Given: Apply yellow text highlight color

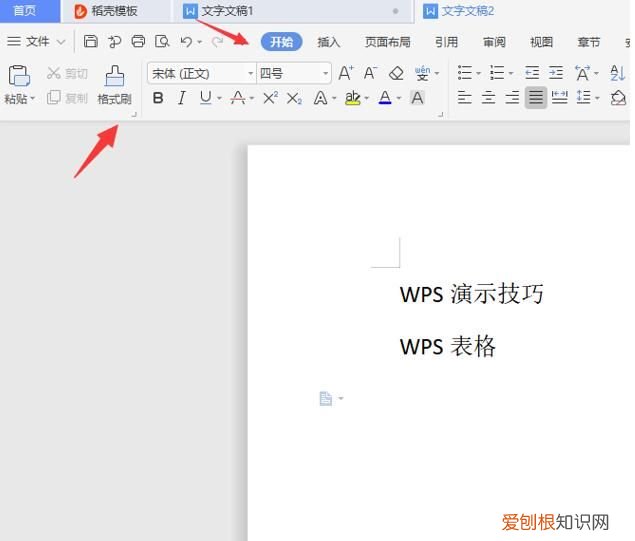Looking at the screenshot, I should click(353, 98).
